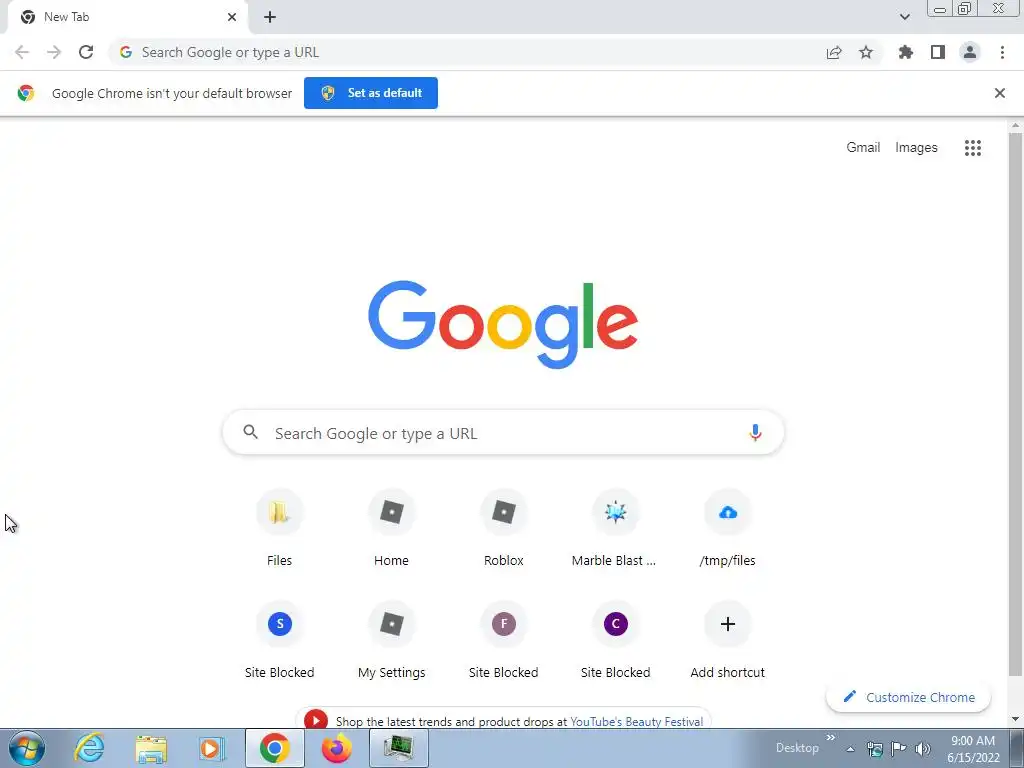
Task: Click the 9:00 AM taskbar clock
Action: coord(973,749)
